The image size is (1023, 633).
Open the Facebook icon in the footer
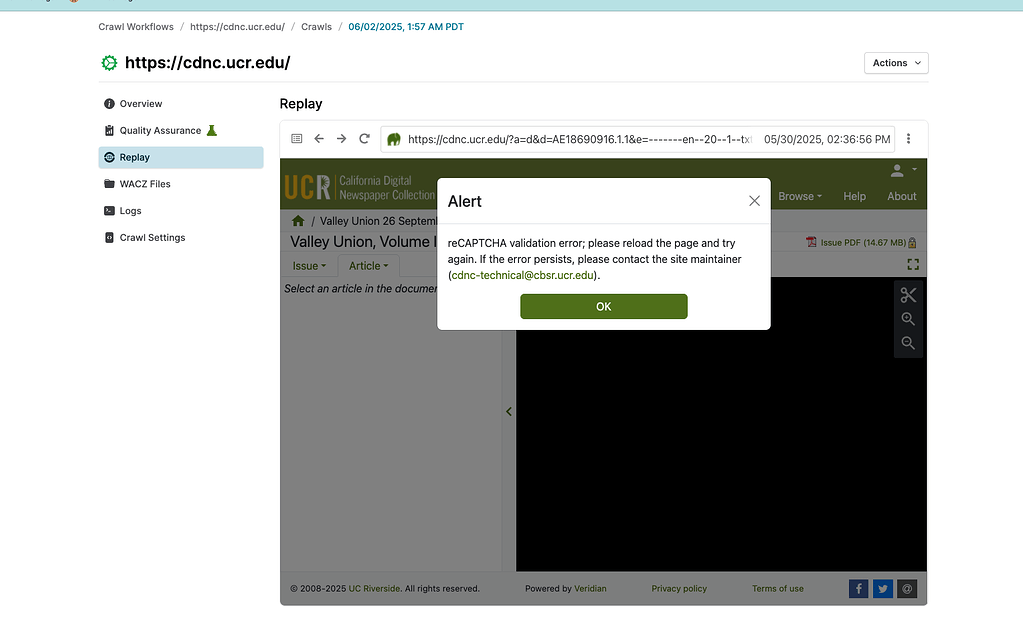click(857, 588)
